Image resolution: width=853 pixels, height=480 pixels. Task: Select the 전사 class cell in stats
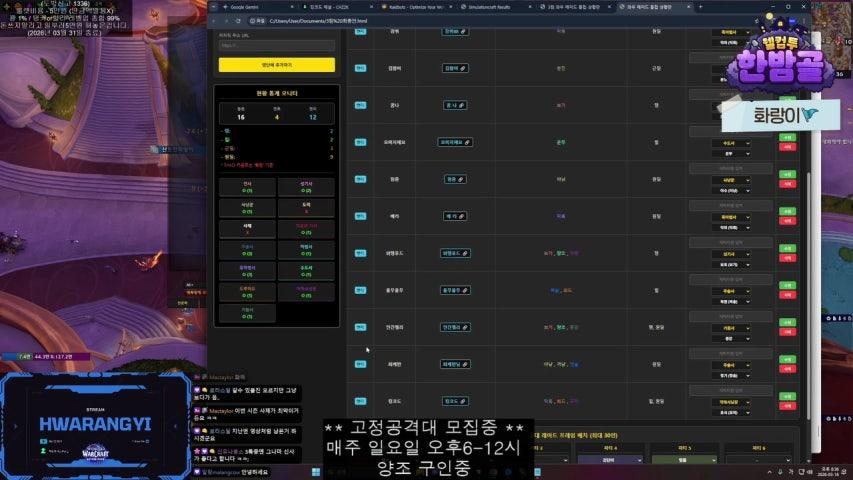tap(248, 187)
